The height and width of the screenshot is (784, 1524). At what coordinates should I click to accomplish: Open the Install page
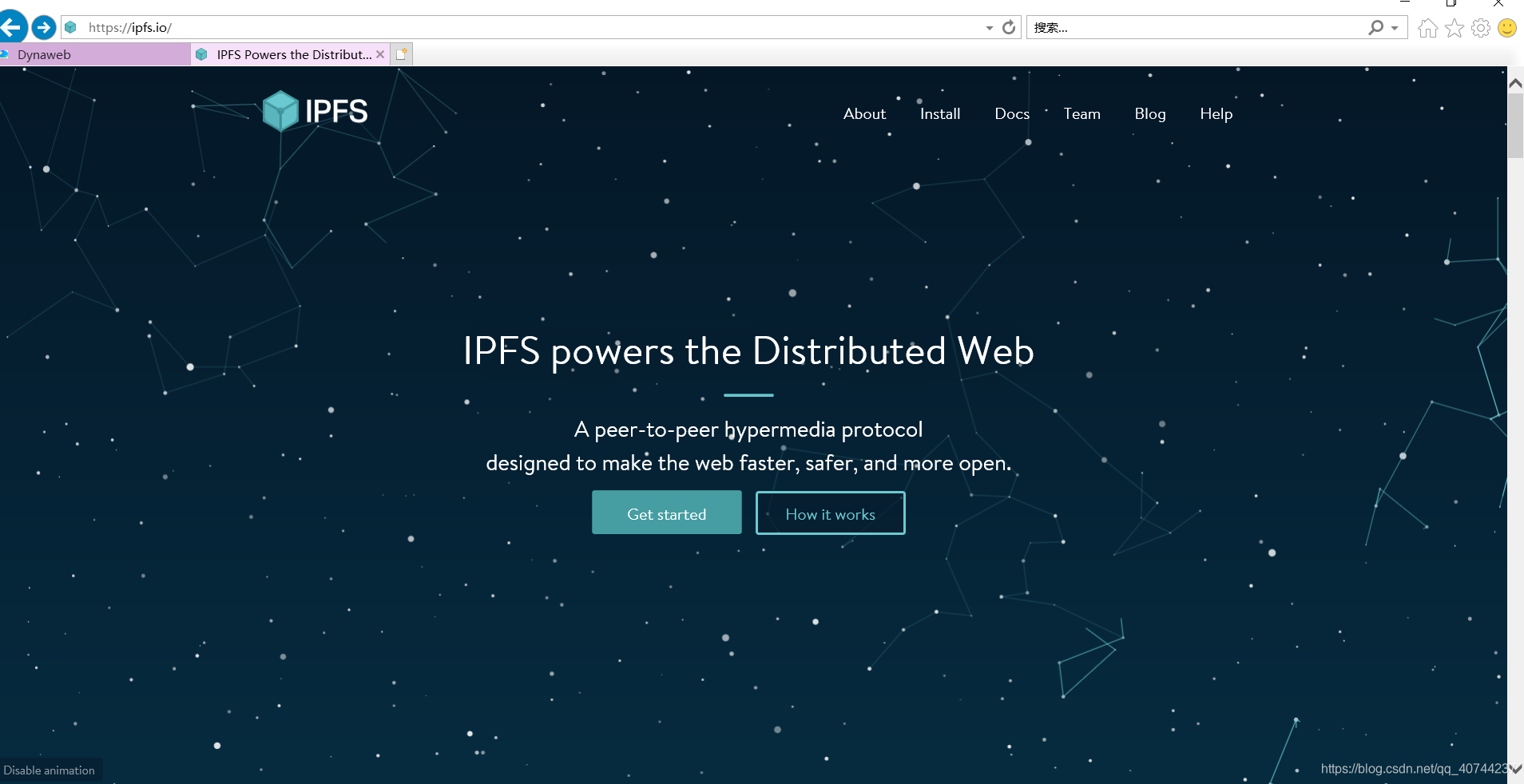click(940, 113)
